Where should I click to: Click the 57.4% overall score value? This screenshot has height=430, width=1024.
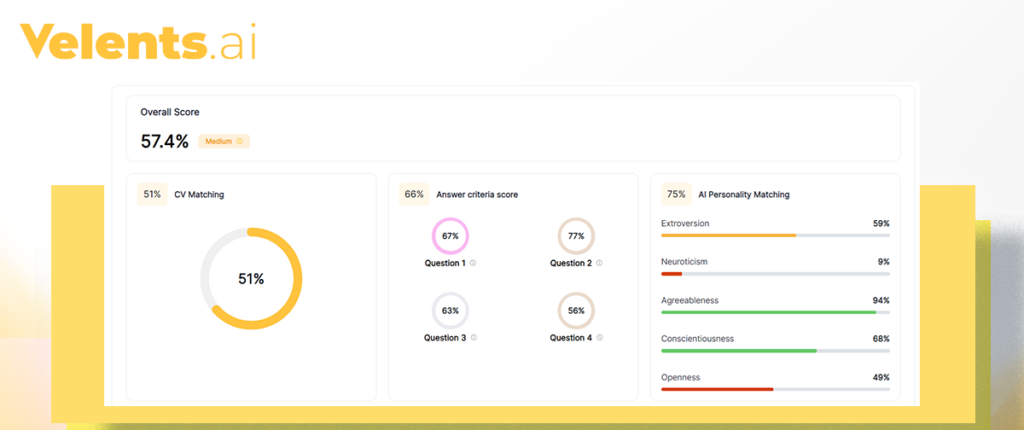pos(164,142)
